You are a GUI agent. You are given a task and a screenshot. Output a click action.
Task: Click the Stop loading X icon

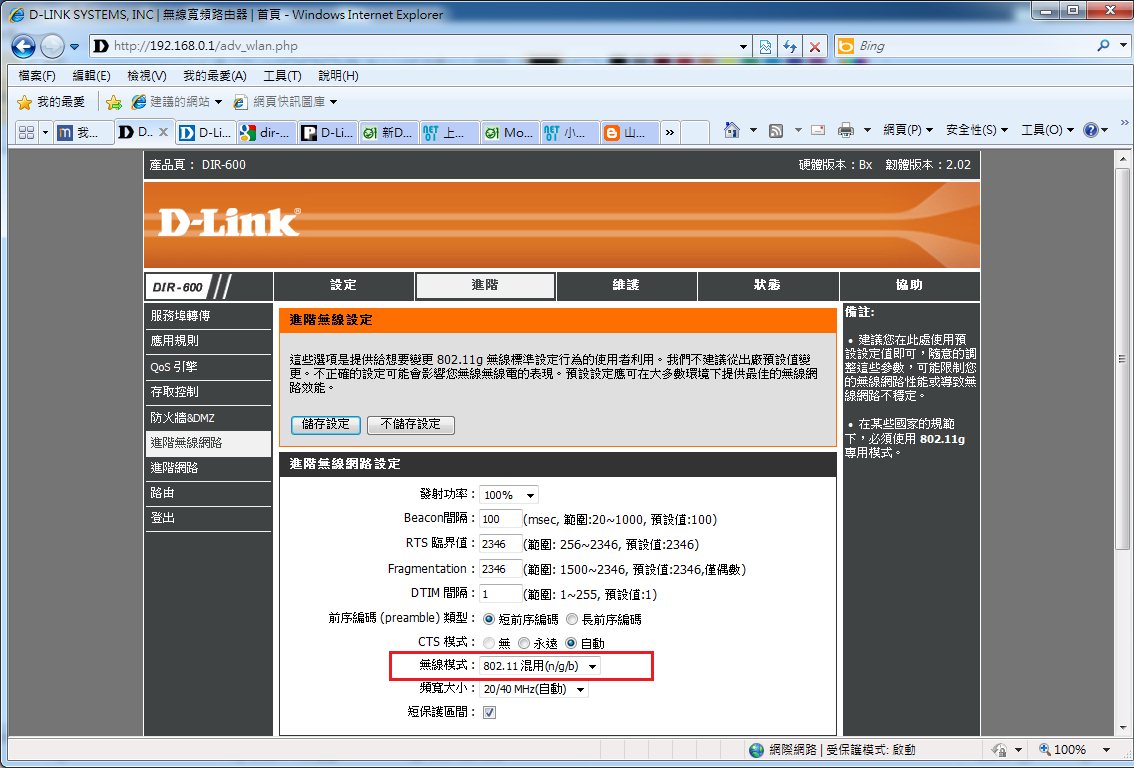(816, 46)
